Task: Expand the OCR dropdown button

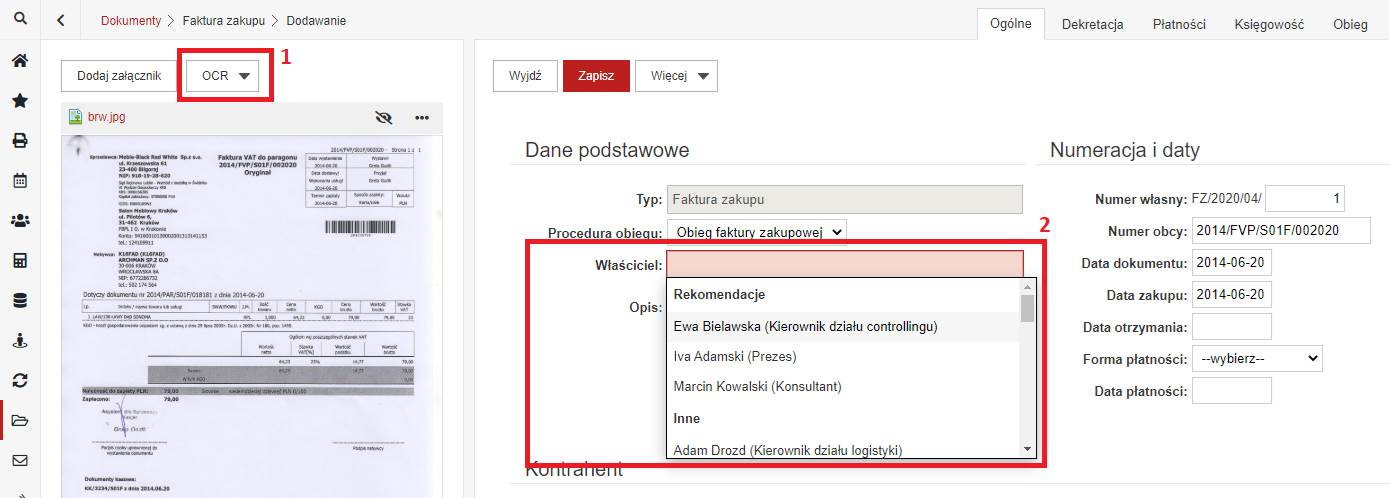Action: click(x=225, y=76)
